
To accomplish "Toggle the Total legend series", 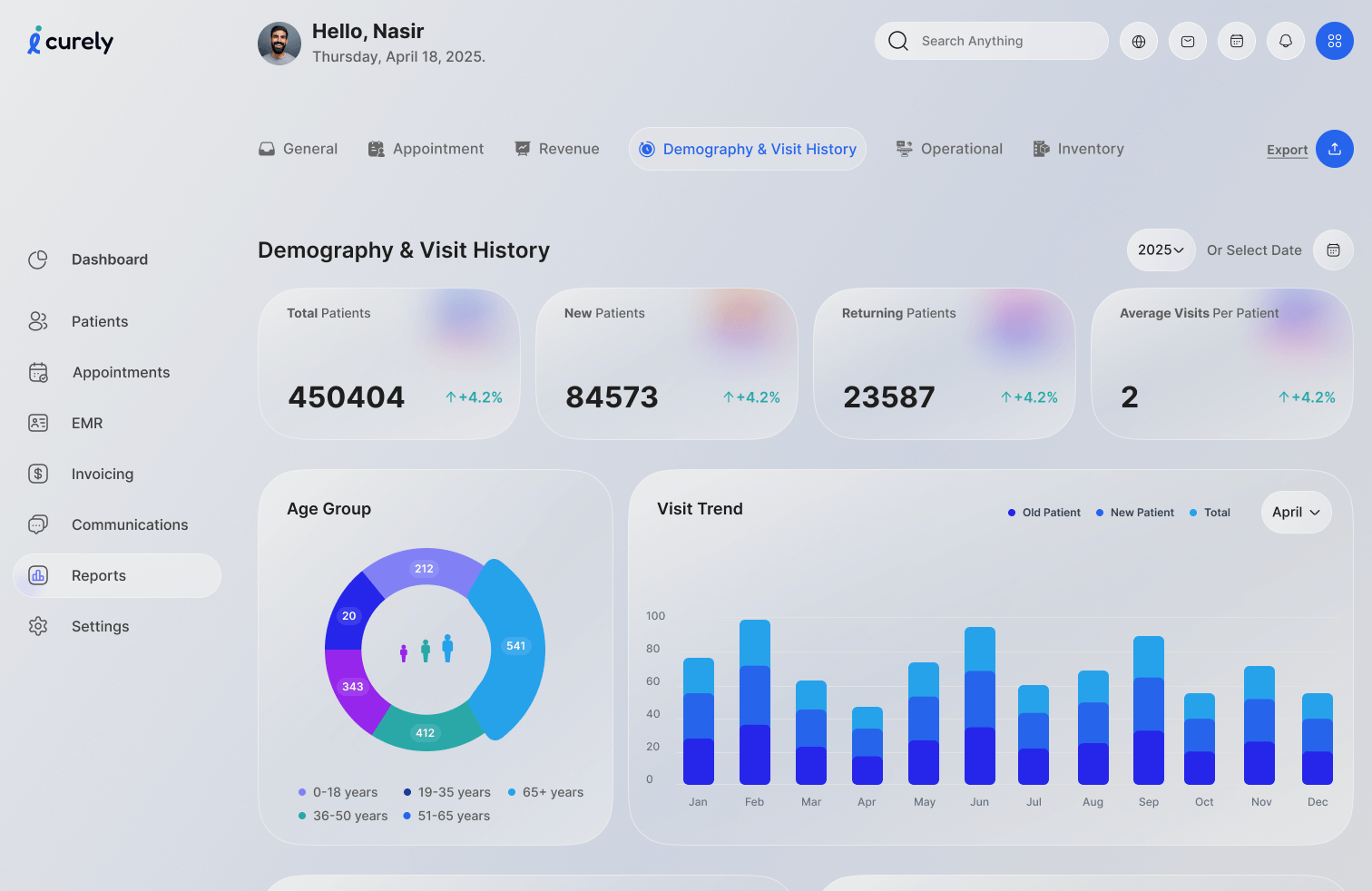I will click(1210, 513).
